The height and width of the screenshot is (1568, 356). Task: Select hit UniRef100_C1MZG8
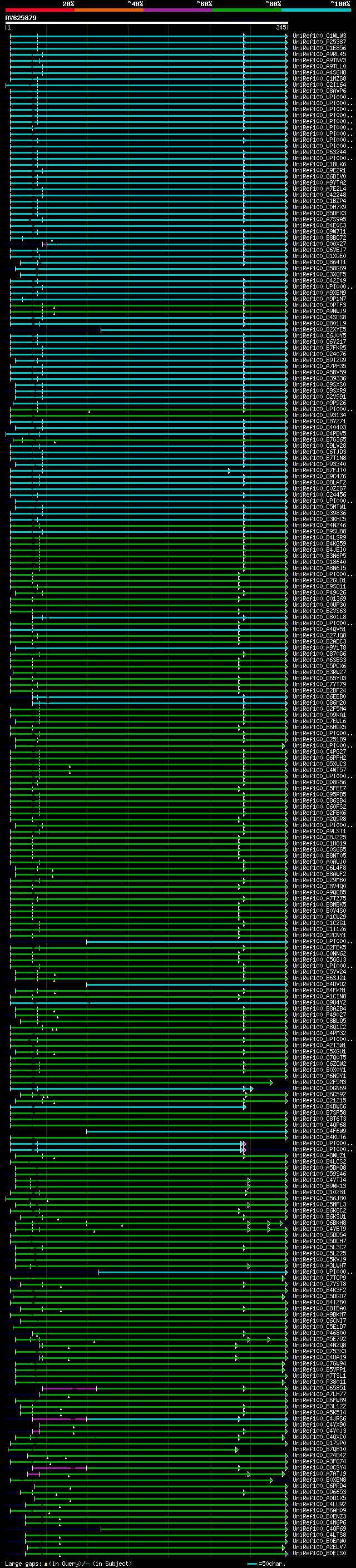click(x=319, y=78)
